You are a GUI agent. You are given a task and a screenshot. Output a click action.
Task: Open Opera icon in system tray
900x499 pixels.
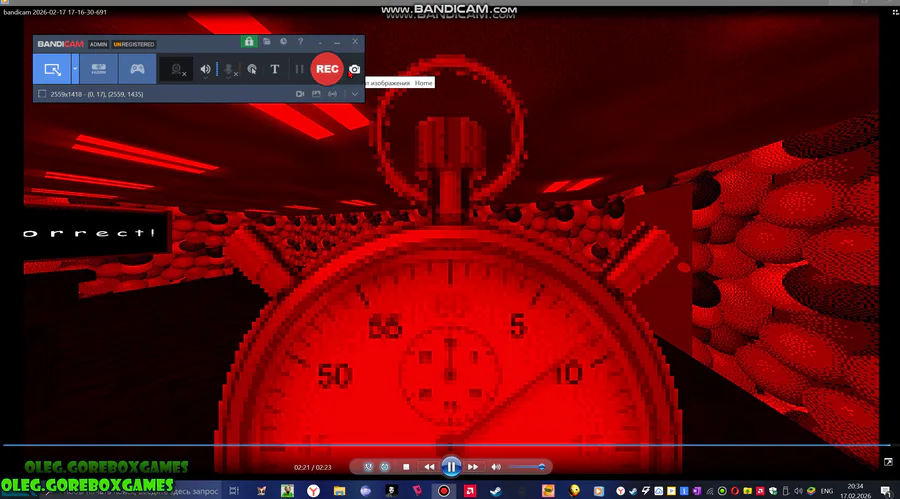[x=735, y=491]
